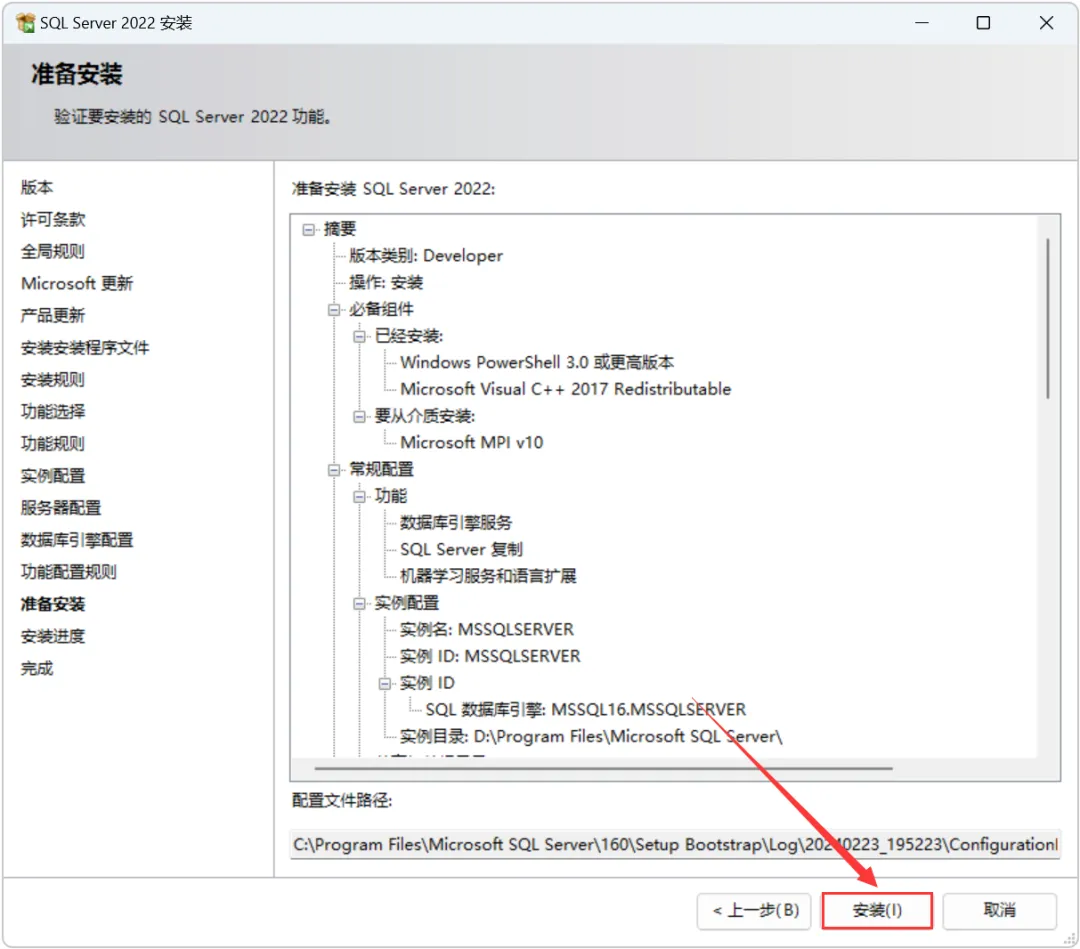Click the 配置文件路径 path field

pyautogui.click(x=675, y=845)
